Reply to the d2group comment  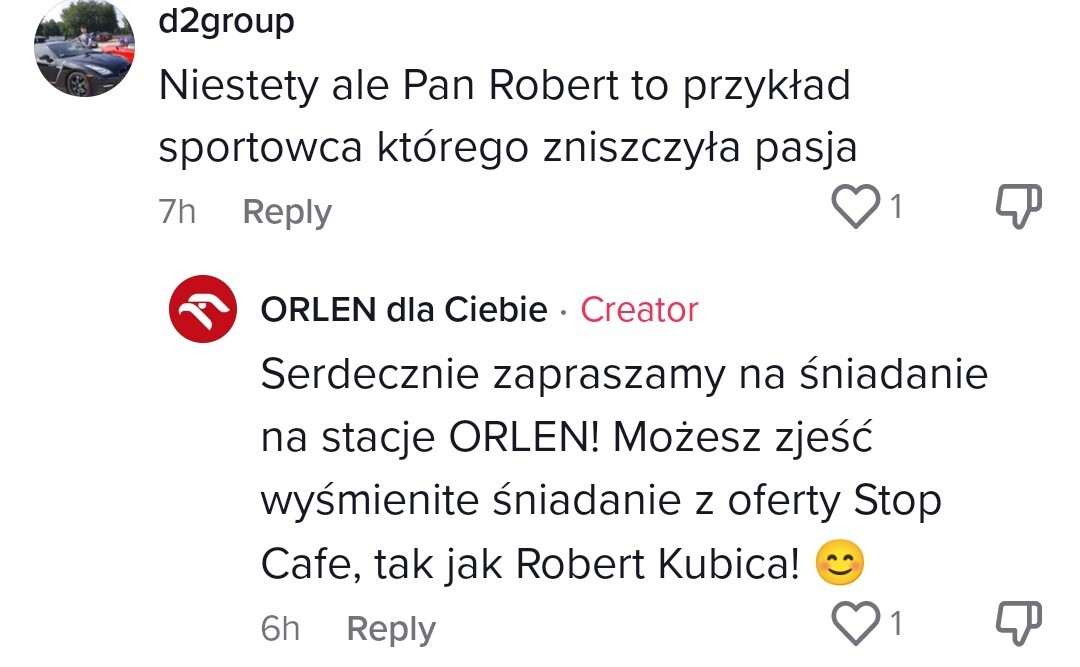[x=287, y=212]
